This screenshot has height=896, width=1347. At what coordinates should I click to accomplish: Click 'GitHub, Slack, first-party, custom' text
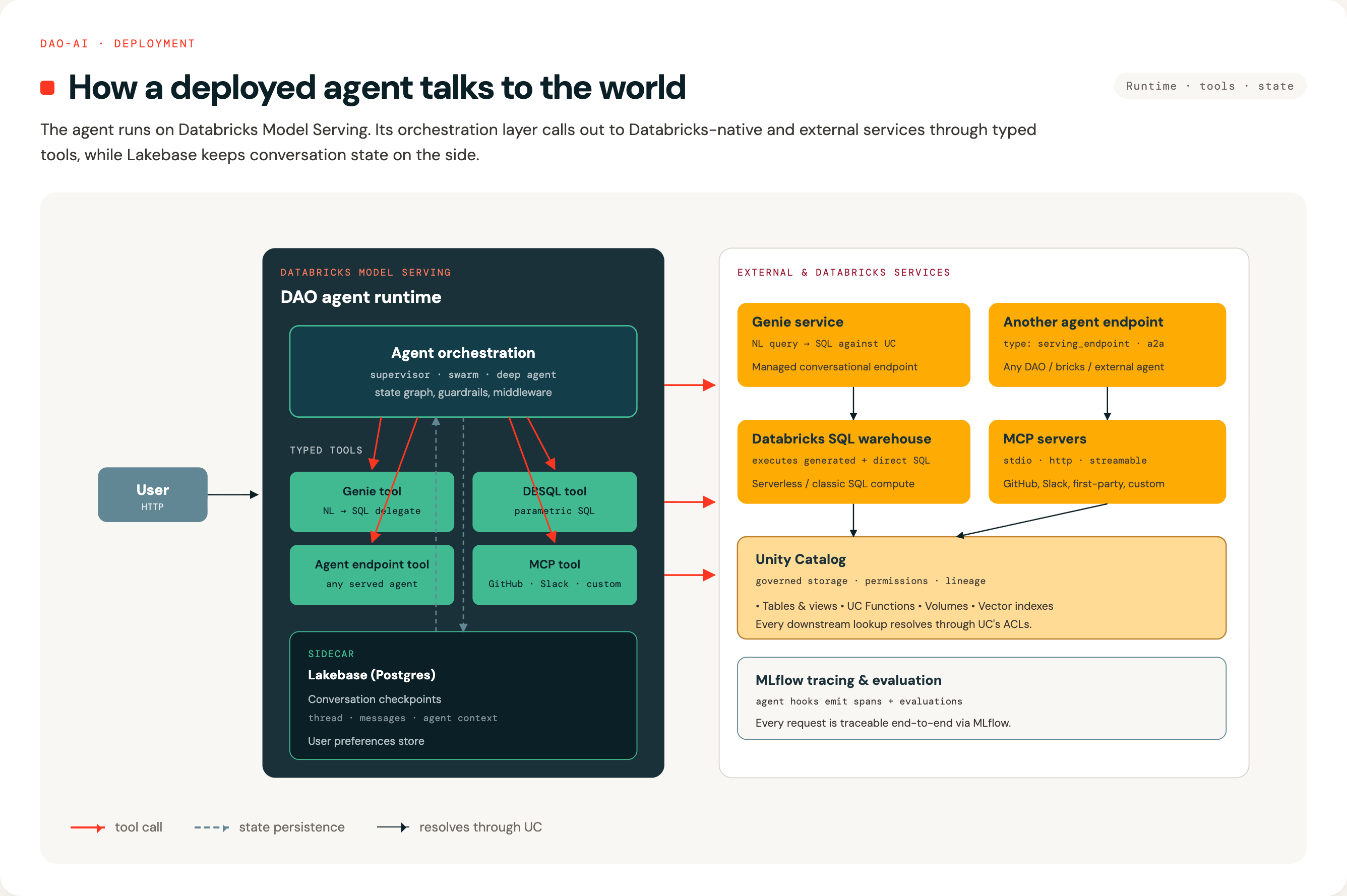coord(1083,484)
